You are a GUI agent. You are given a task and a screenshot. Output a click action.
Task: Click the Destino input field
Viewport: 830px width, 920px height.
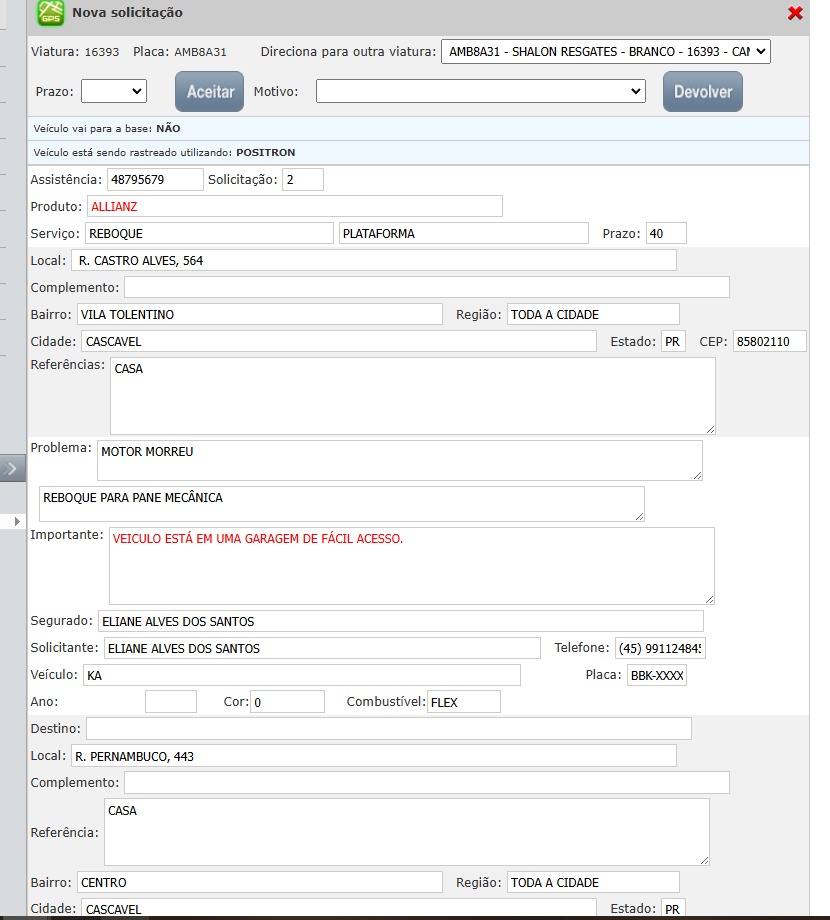[388, 728]
